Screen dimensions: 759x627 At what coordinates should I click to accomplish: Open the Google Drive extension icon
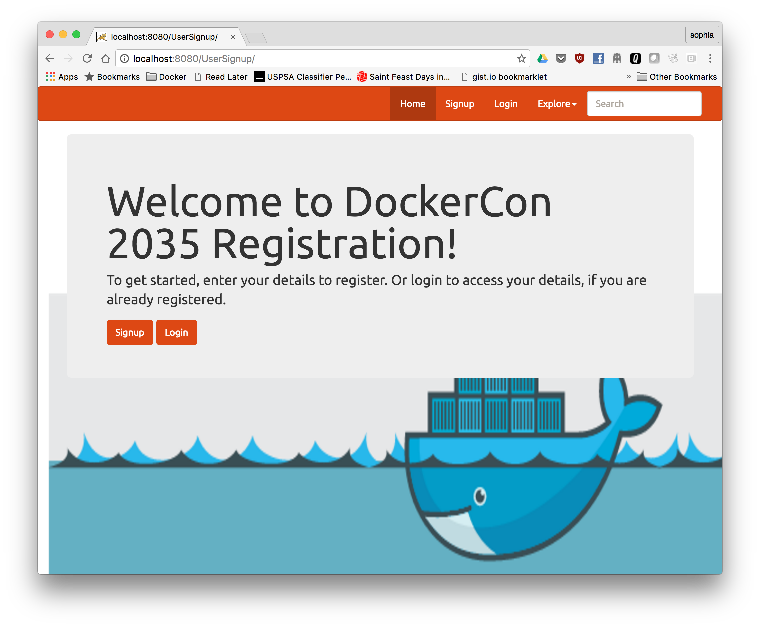pos(542,59)
